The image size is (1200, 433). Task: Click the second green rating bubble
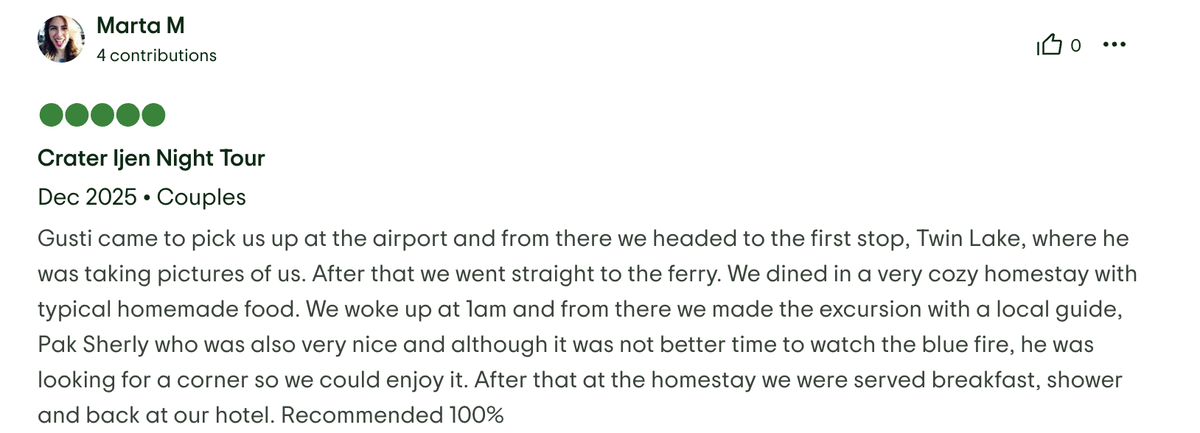click(76, 115)
